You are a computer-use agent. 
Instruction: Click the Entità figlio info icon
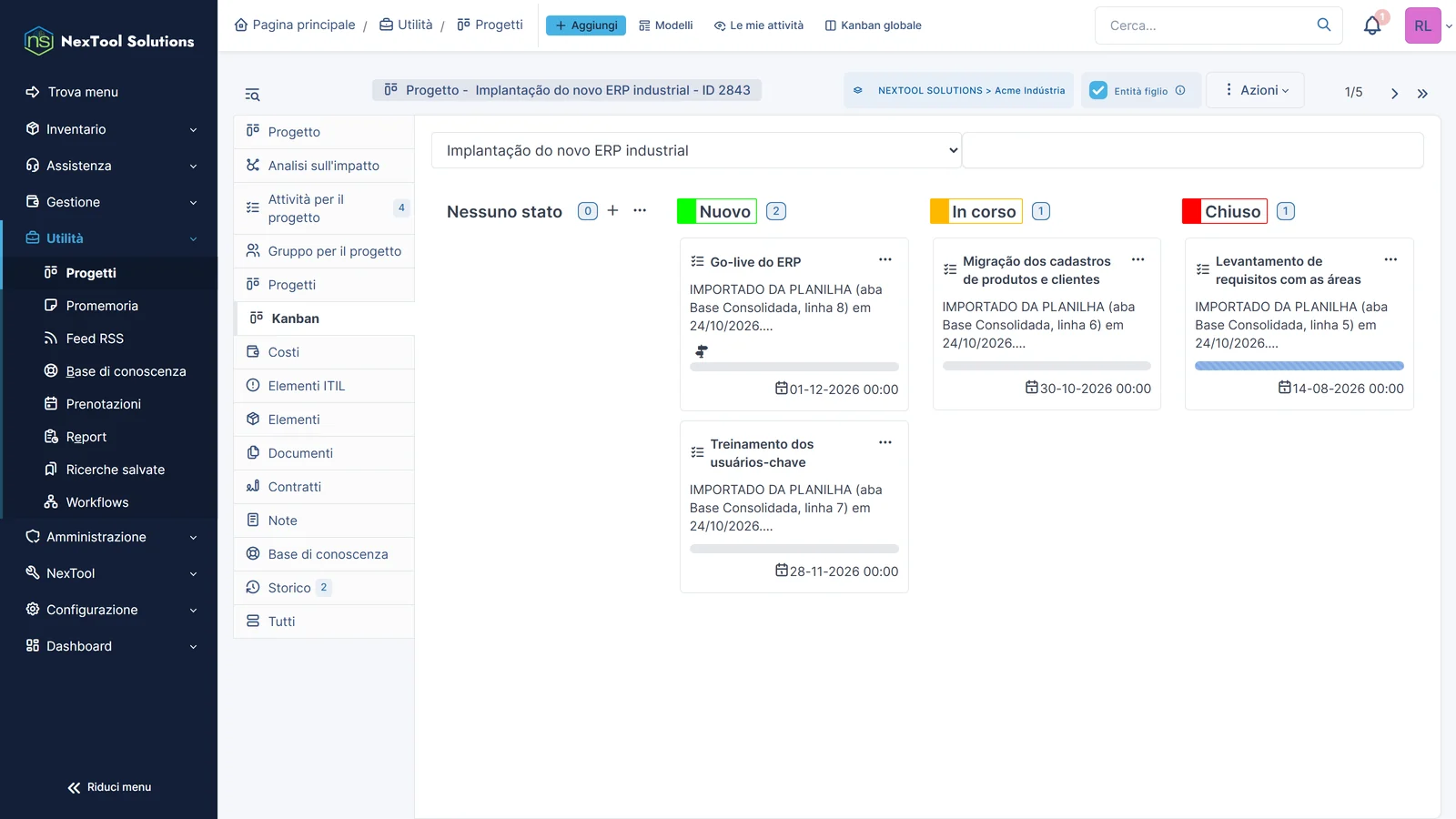[1180, 90]
